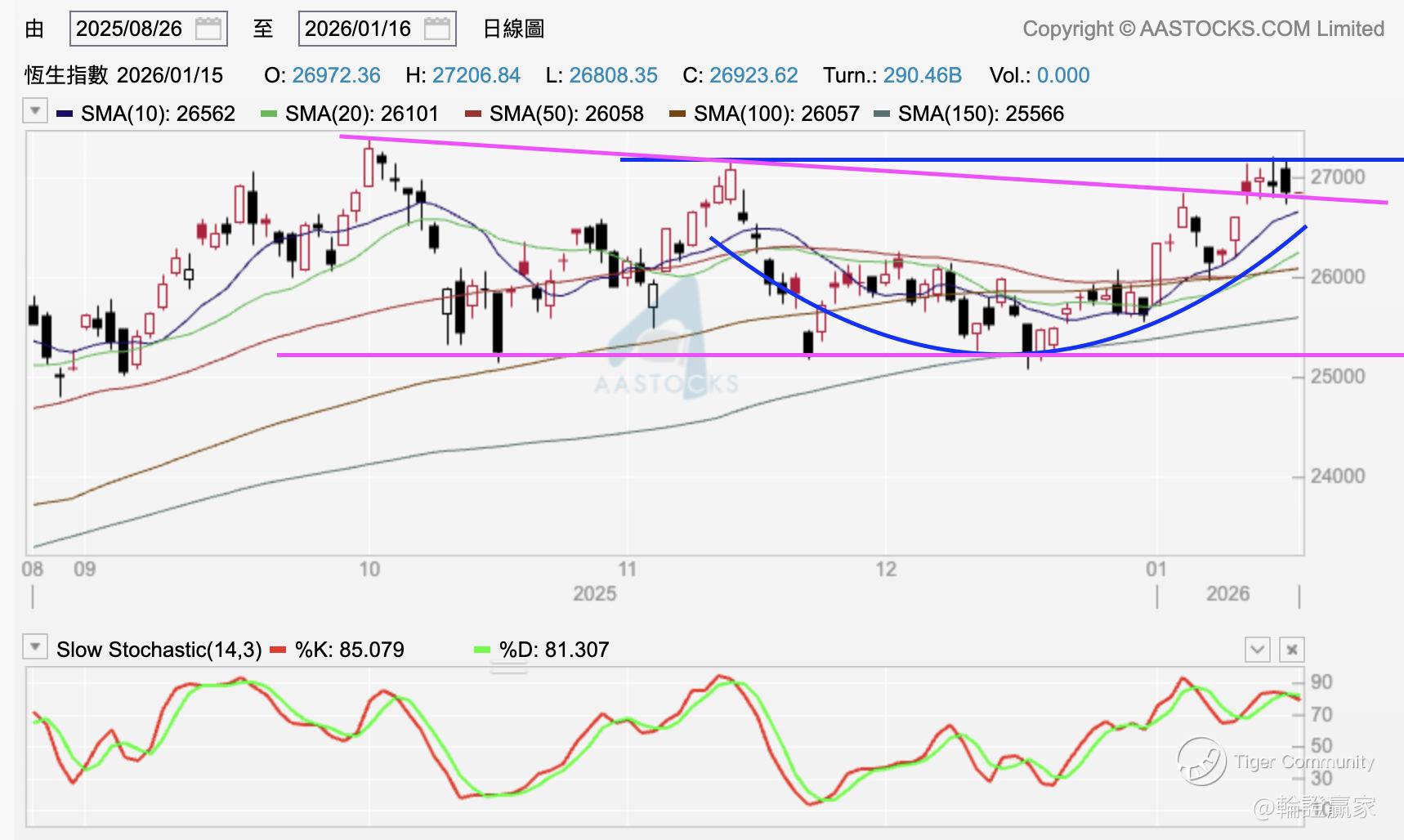The width and height of the screenshot is (1404, 840).
Task: Click the stochastic 90 level label
Action: (1321, 681)
